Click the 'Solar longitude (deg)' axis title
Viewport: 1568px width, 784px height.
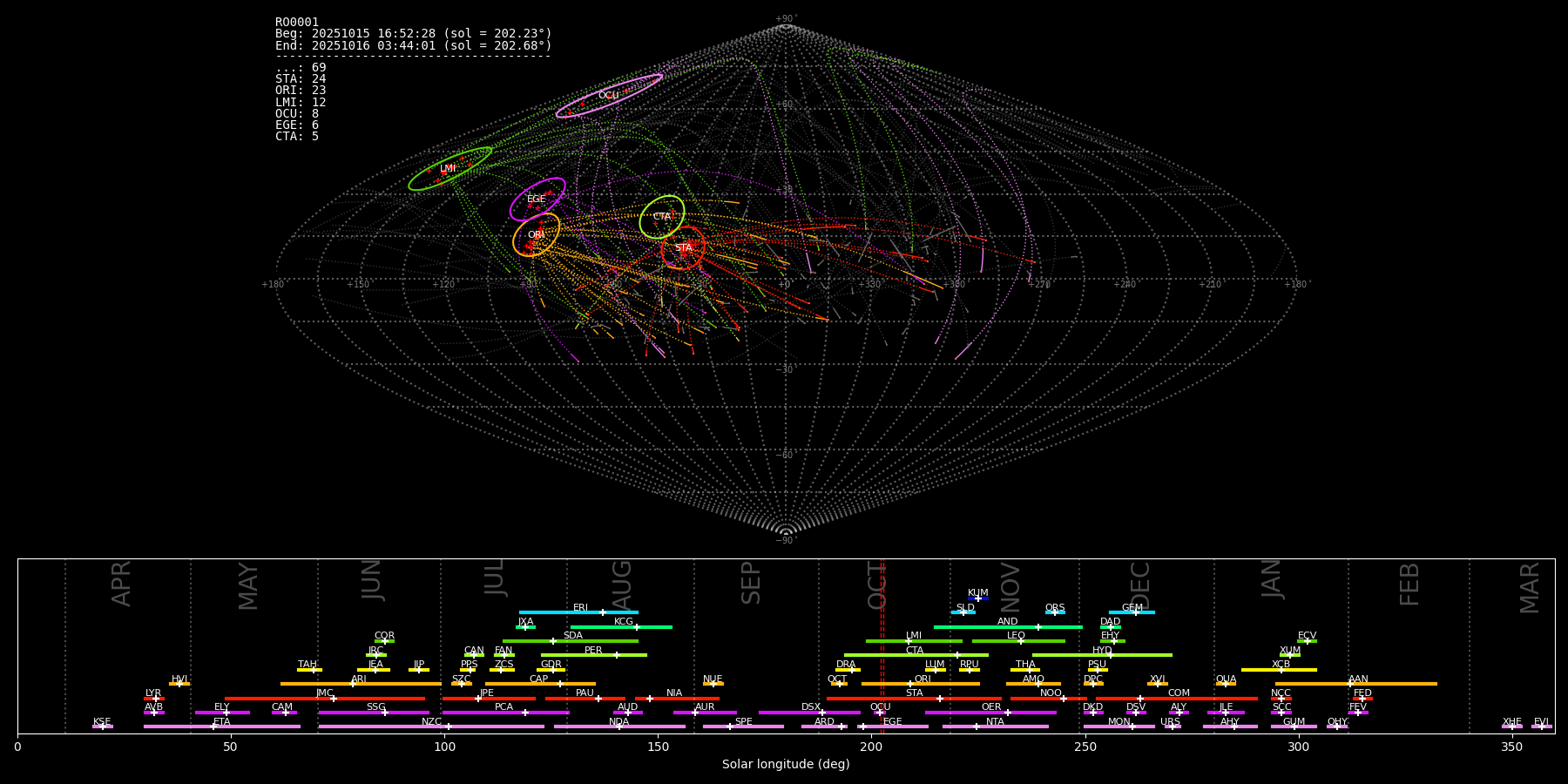(x=786, y=765)
